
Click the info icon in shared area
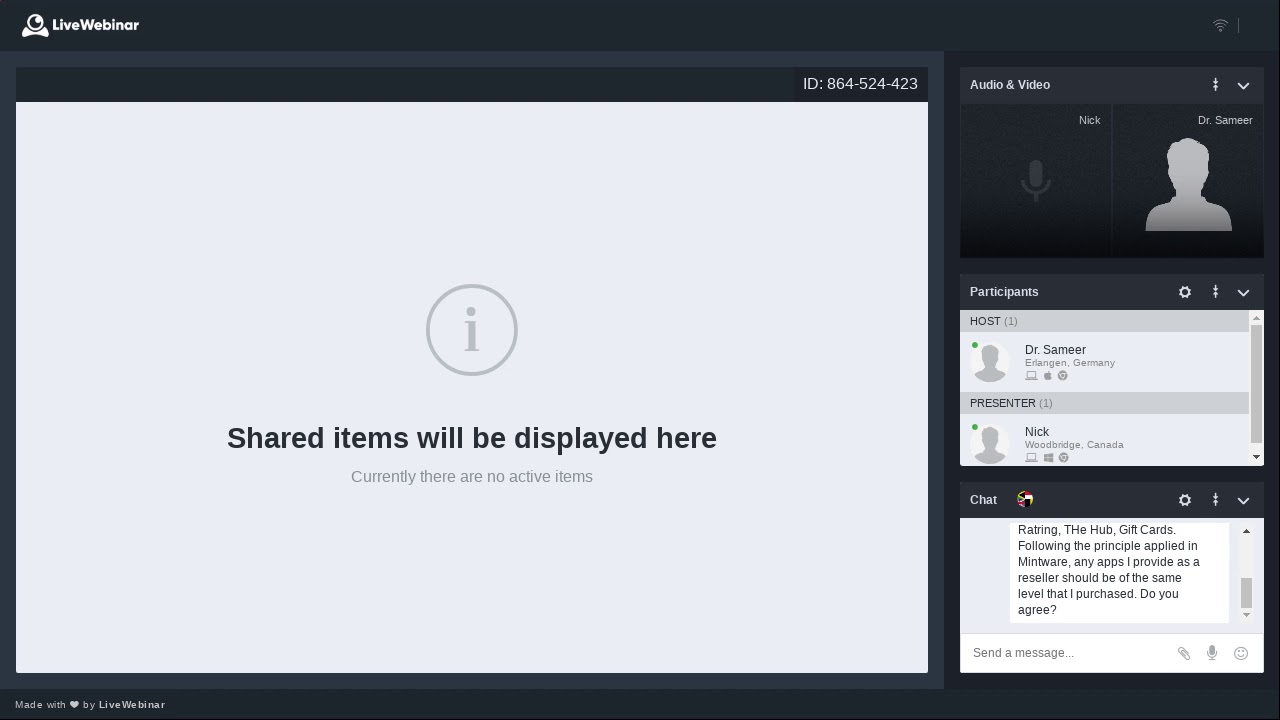coord(472,330)
